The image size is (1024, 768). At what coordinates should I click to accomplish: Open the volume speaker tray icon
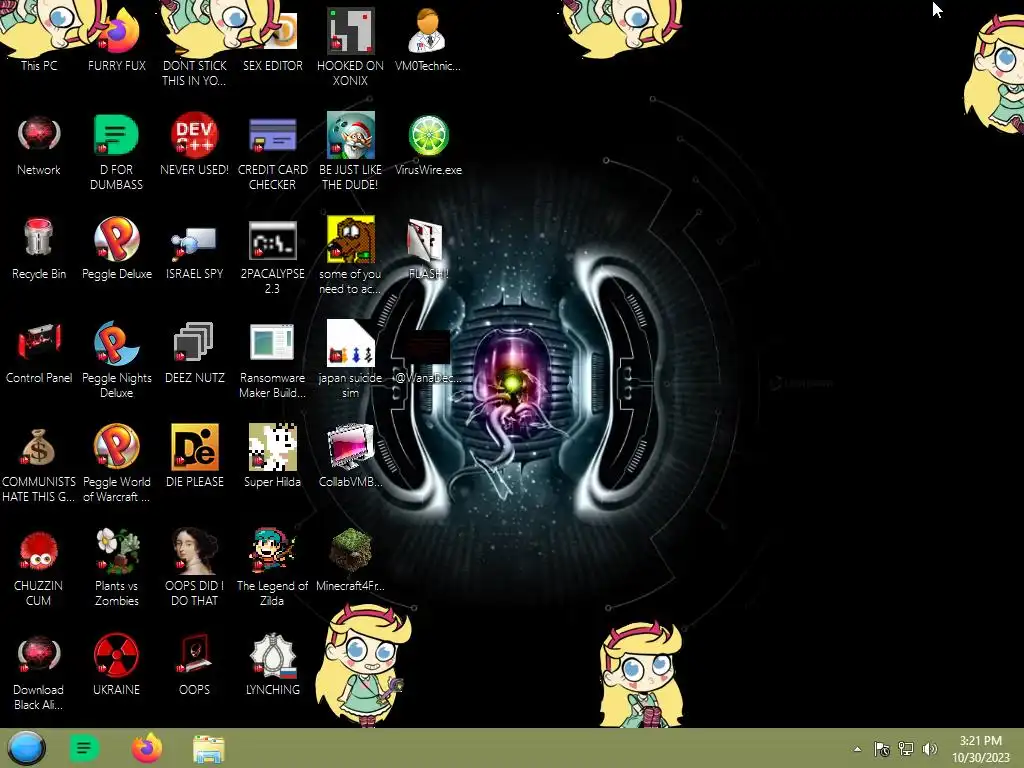[930, 749]
